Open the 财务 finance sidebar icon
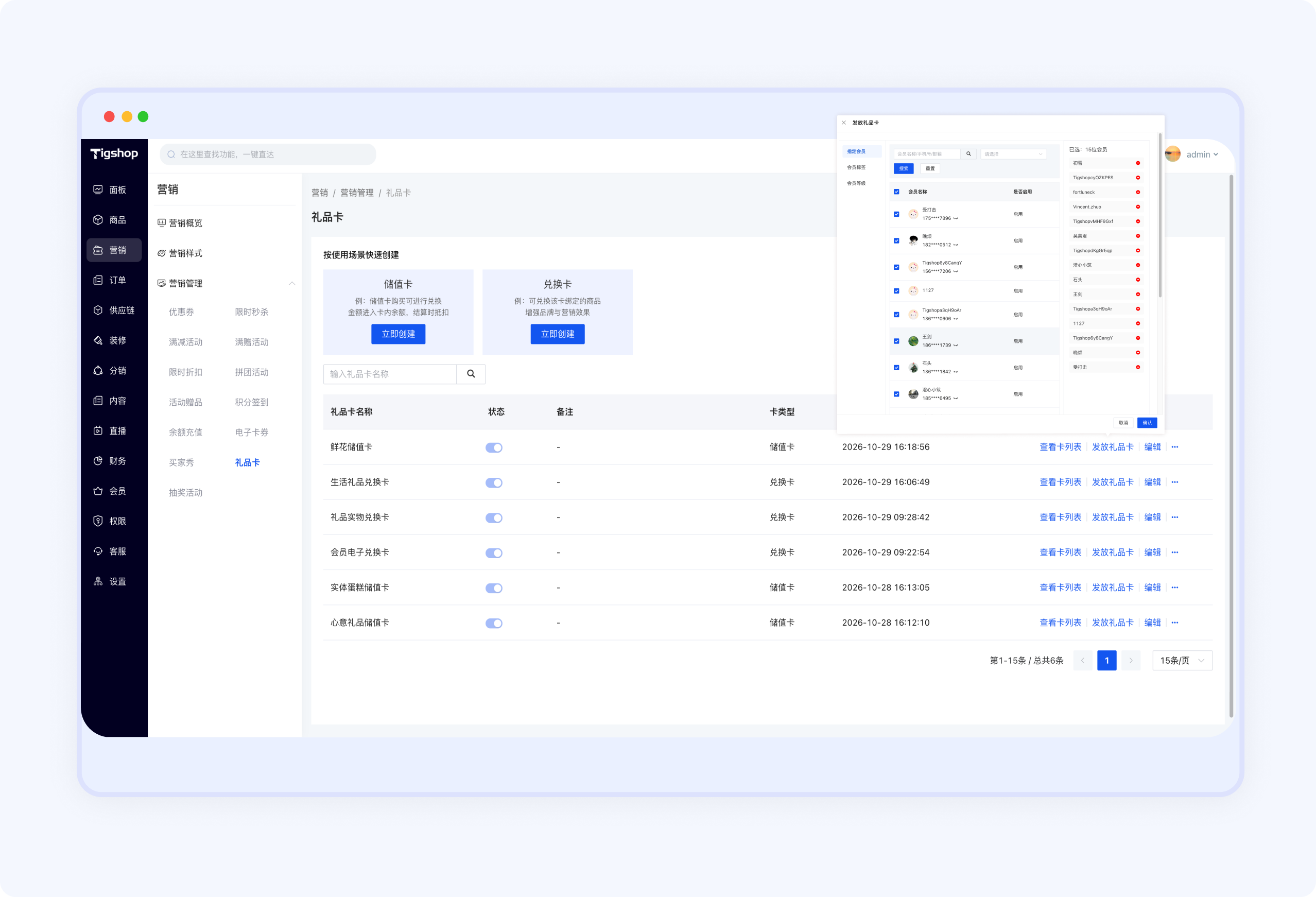 (x=98, y=461)
